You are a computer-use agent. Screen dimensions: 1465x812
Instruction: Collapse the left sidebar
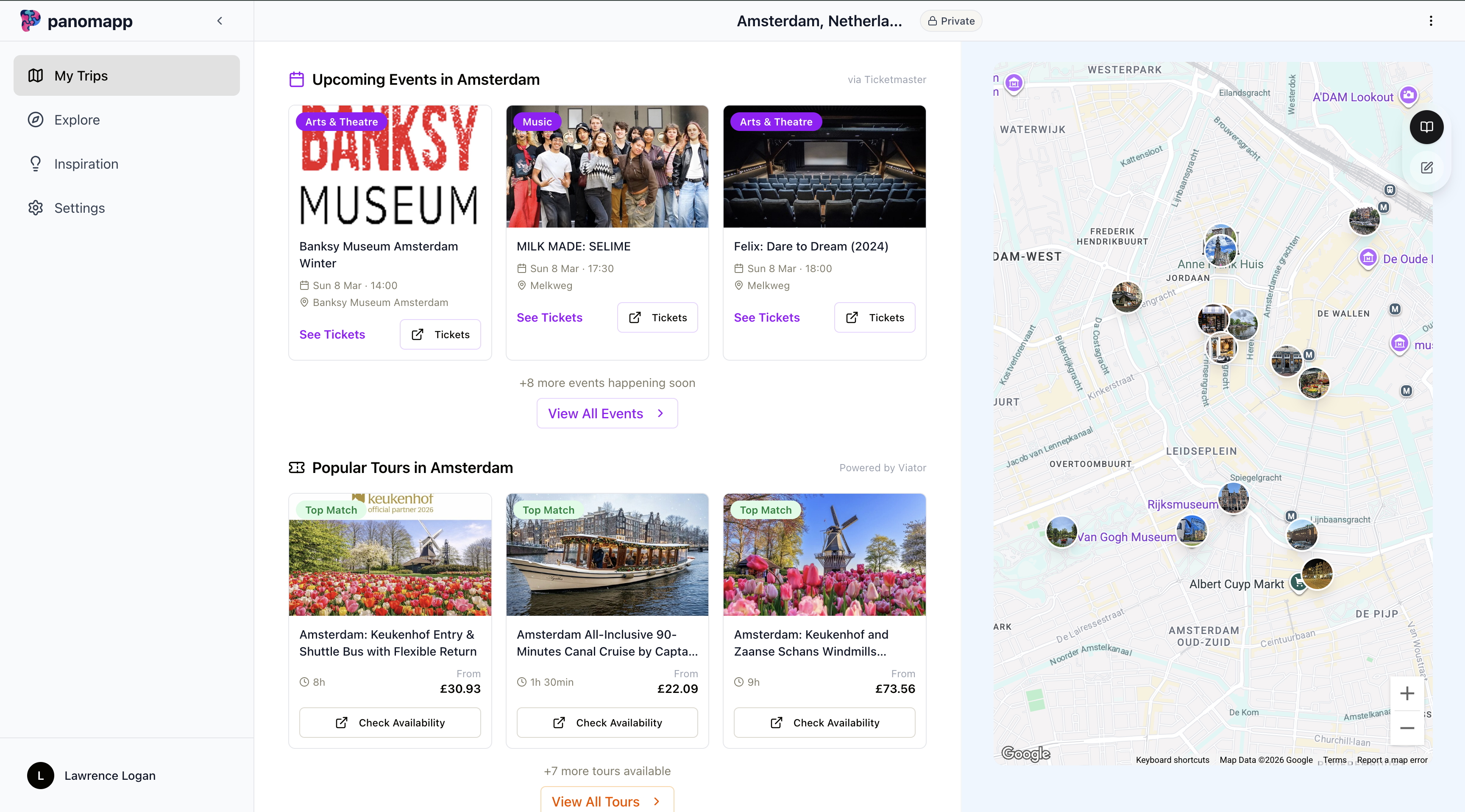point(220,20)
